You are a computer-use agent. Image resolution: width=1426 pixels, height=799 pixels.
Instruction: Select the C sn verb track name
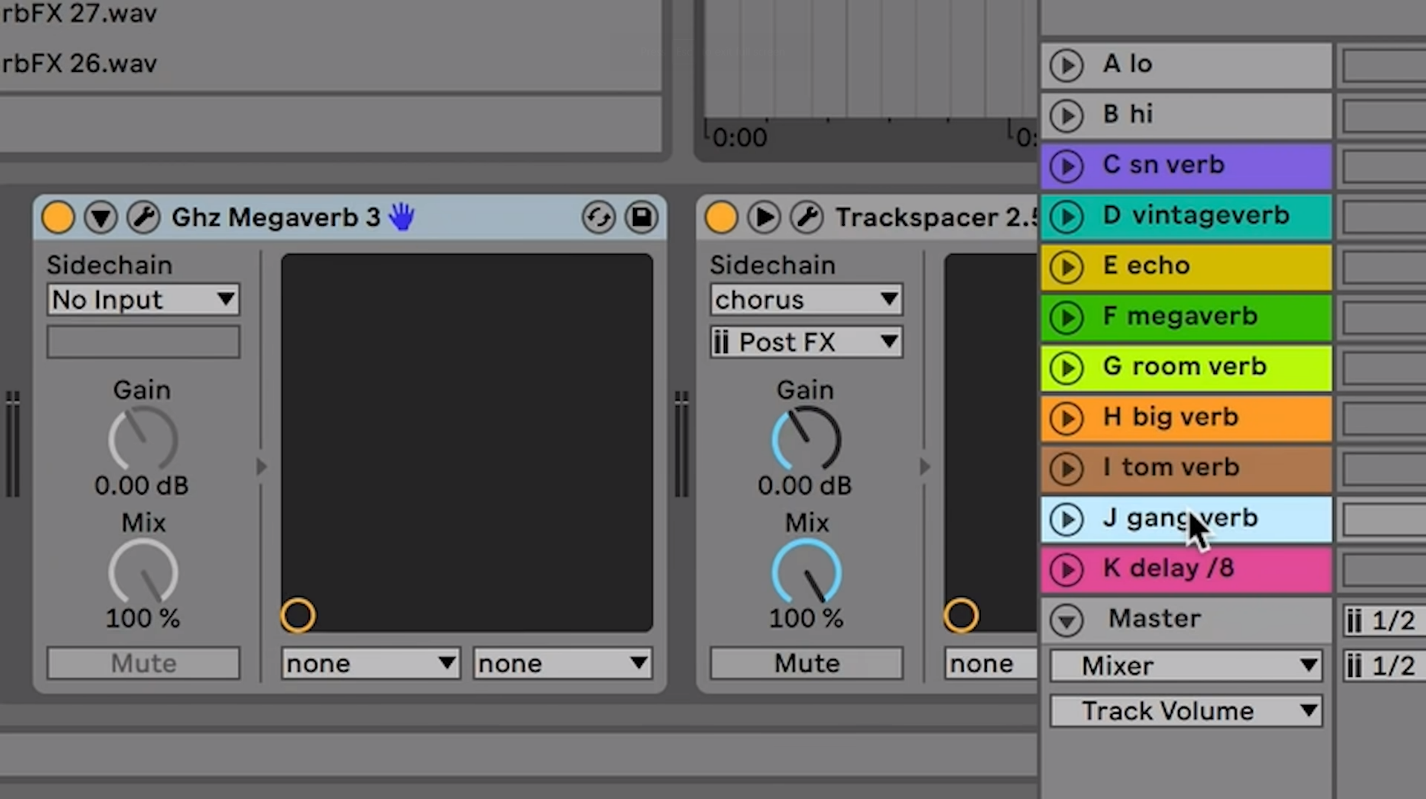(x=1164, y=165)
